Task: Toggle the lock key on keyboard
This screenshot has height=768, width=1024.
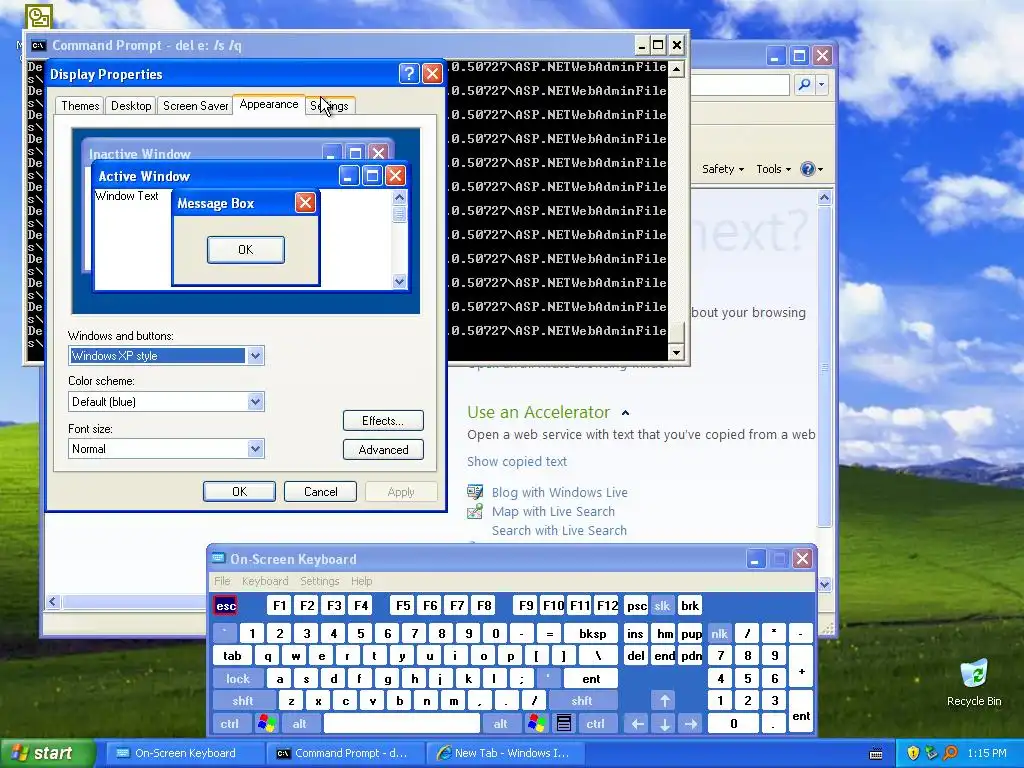Action: point(238,679)
